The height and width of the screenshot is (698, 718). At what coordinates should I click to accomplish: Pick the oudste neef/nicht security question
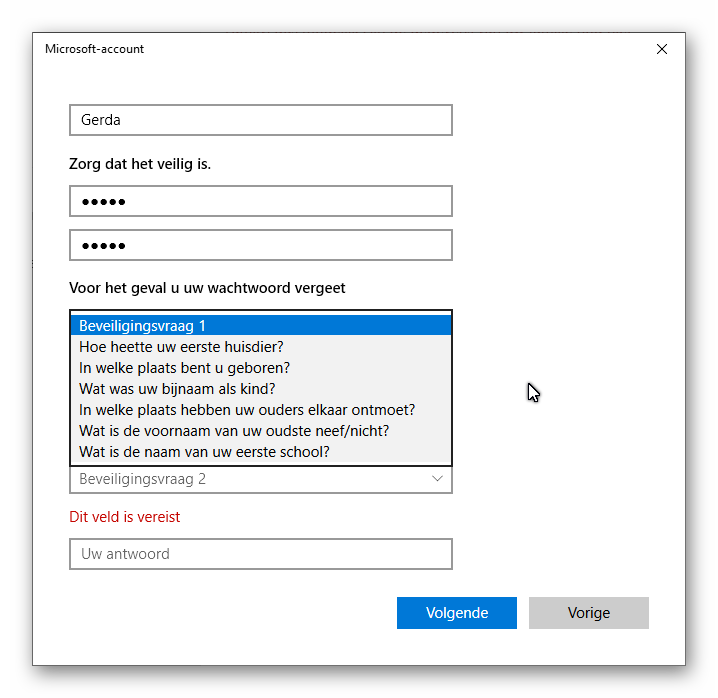tap(234, 431)
